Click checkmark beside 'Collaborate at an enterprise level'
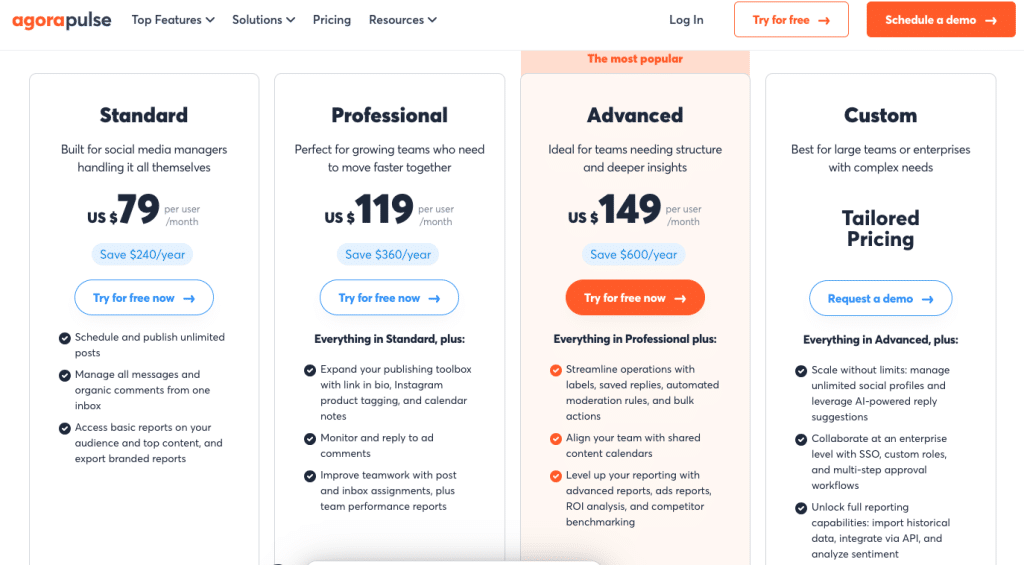 [x=801, y=439]
